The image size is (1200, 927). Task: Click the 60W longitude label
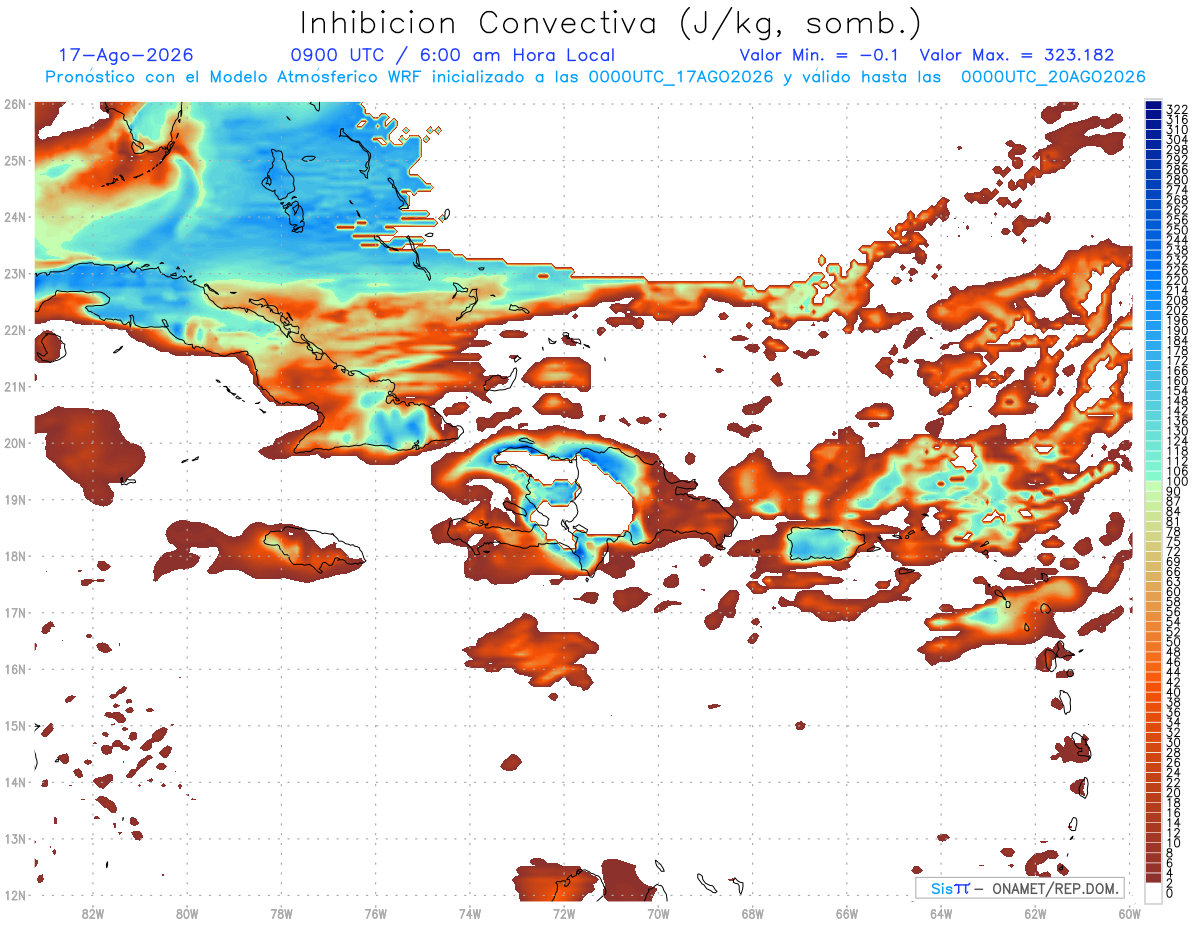point(1129,913)
